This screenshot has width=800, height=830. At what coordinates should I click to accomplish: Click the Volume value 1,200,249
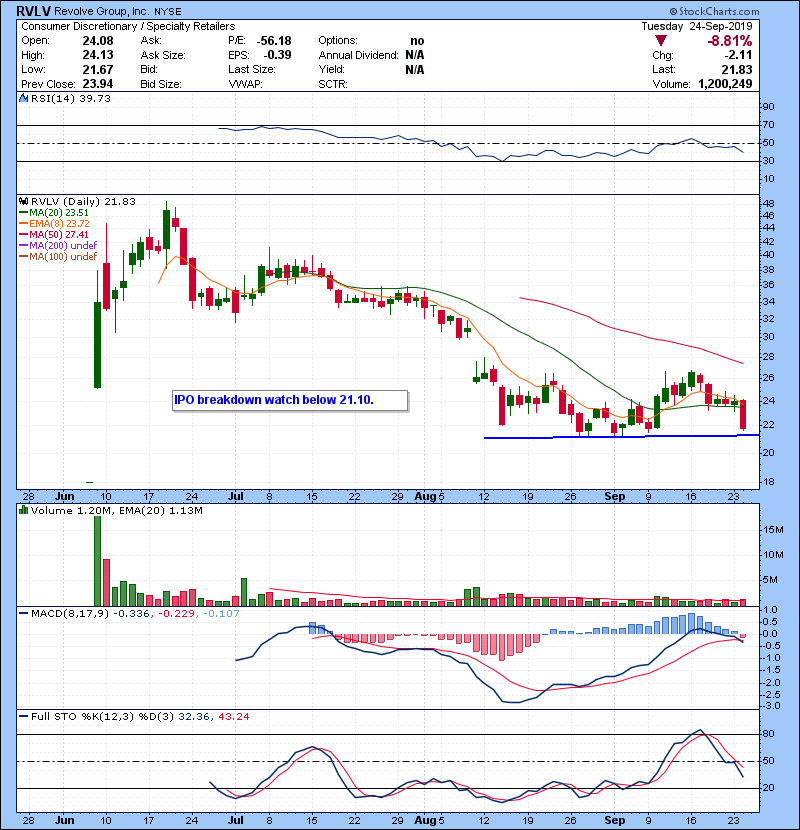pos(725,84)
